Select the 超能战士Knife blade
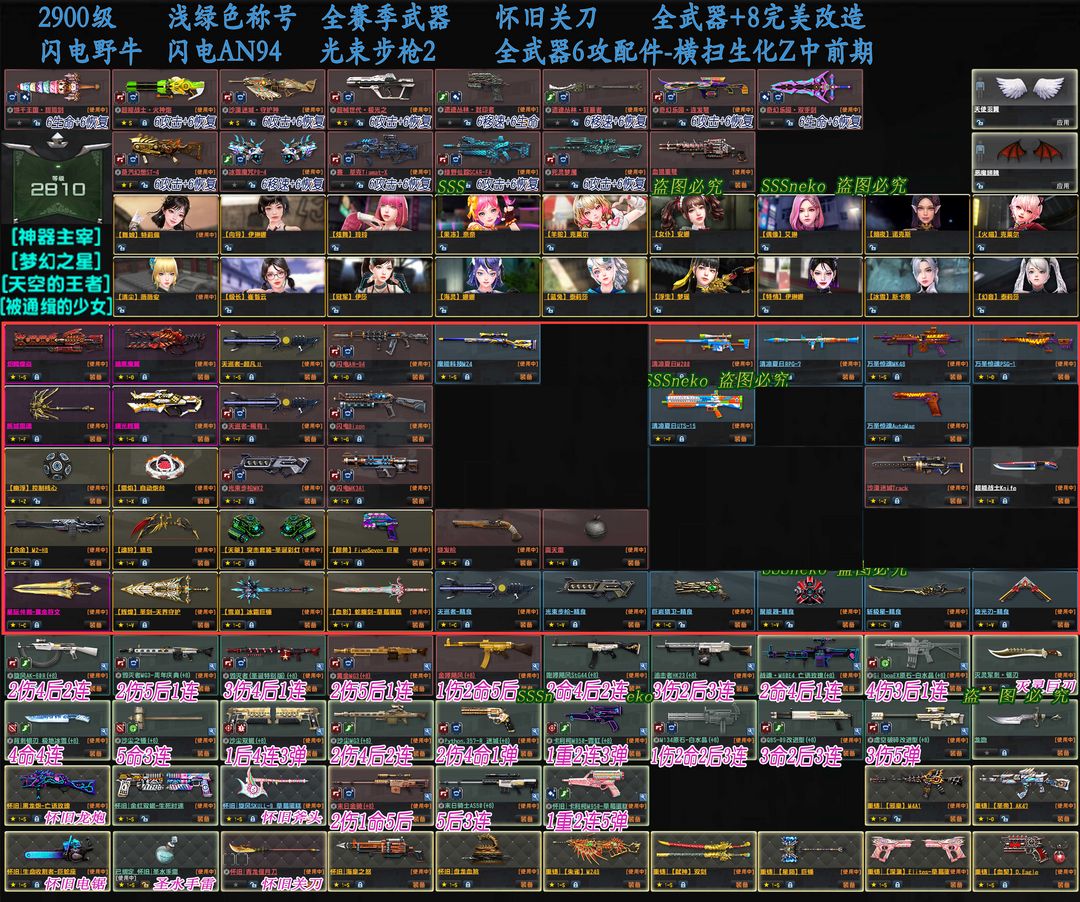 [x=1025, y=478]
